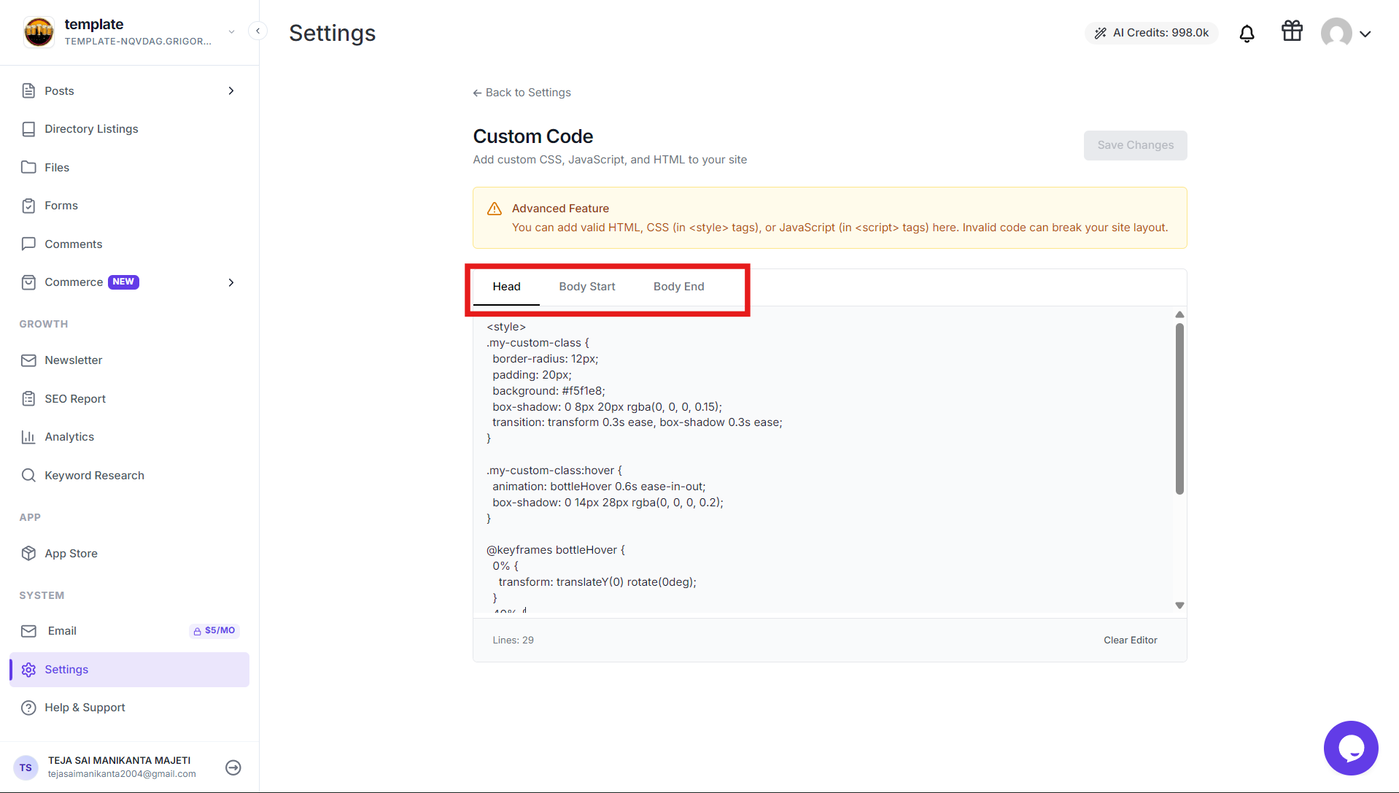Collapse the sidebar with arrow icon
Viewport: 1399px width, 793px height.
coord(258,31)
